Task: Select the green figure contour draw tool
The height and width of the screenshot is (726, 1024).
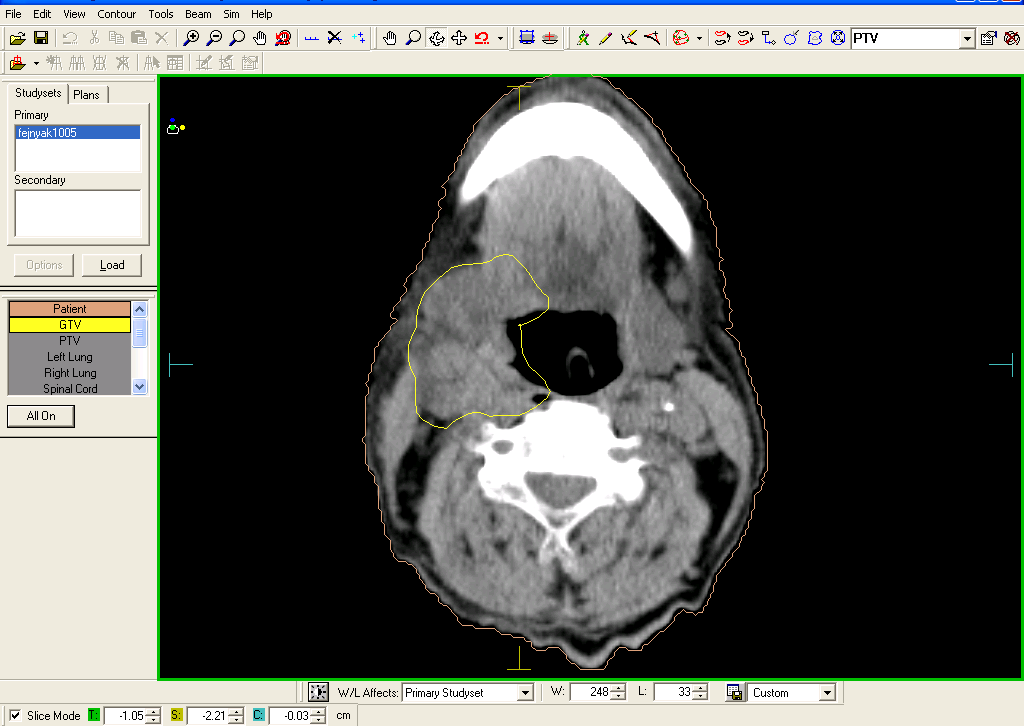Action: tap(583, 38)
